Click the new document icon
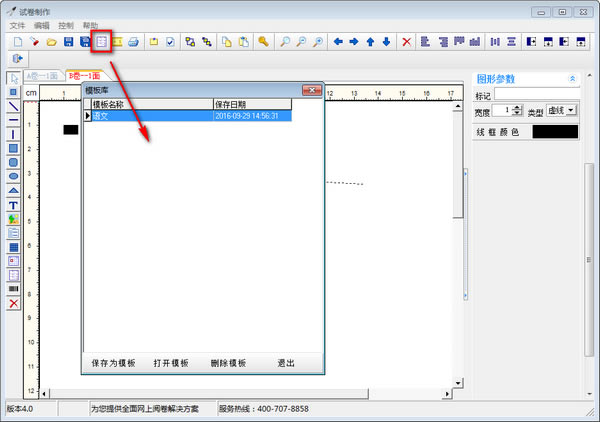The image size is (600, 422). point(17,42)
